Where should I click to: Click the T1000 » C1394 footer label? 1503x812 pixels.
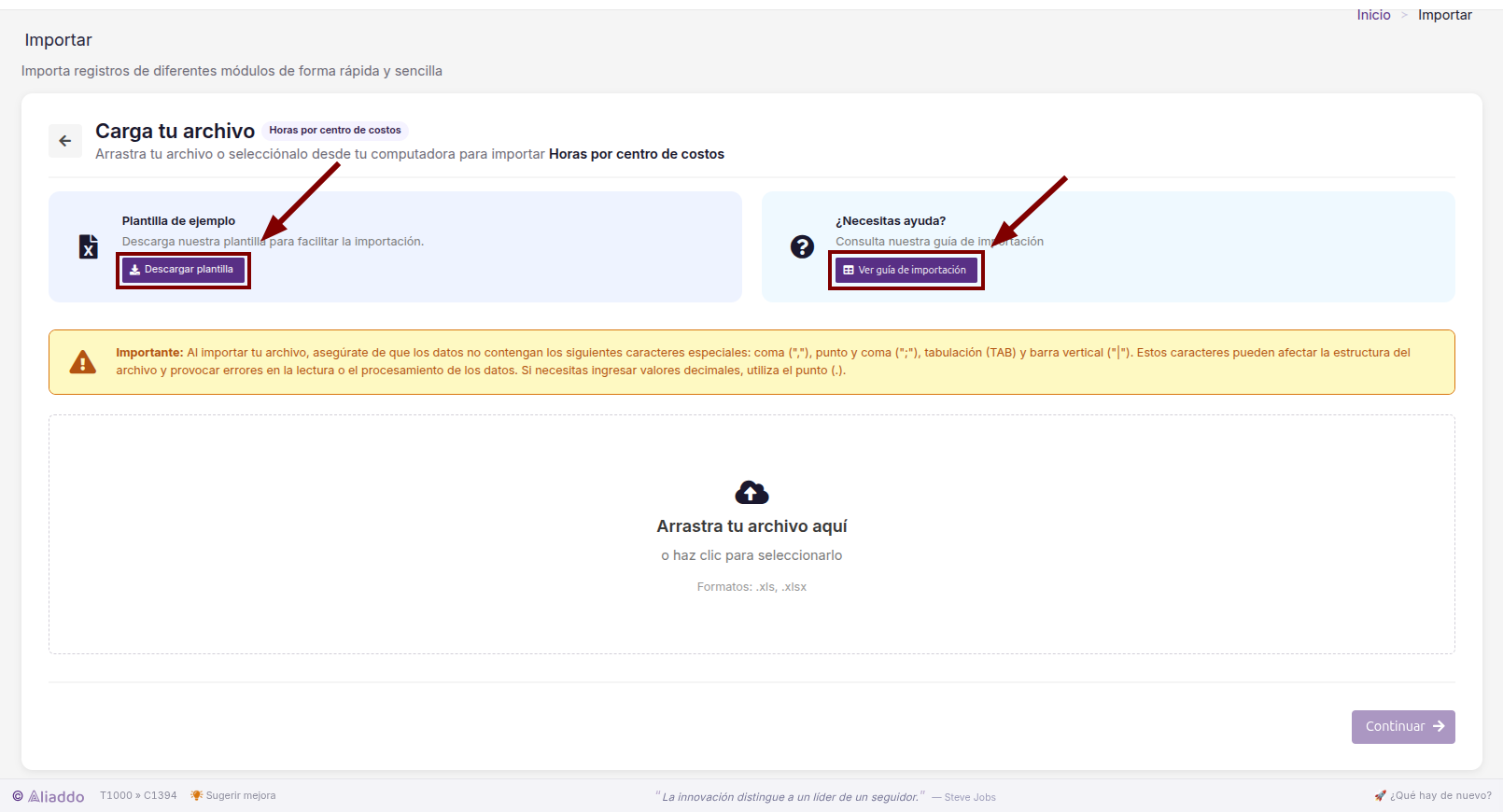138,796
